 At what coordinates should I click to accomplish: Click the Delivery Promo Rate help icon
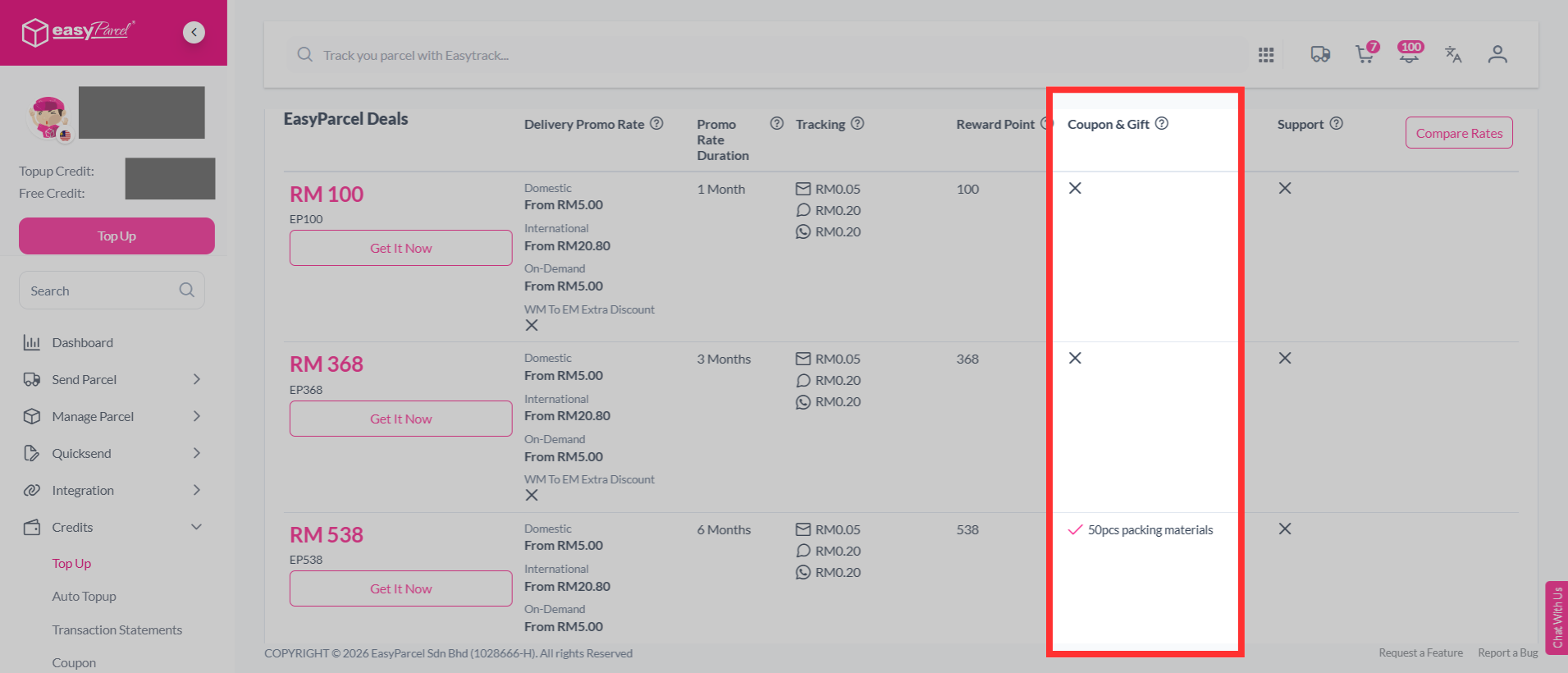[656, 123]
